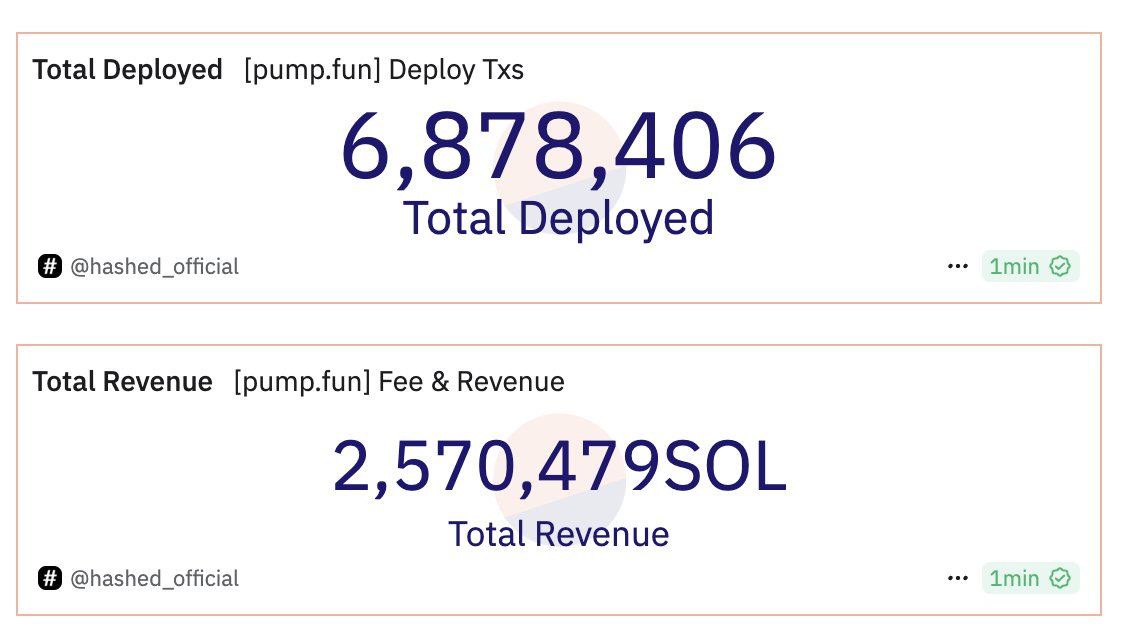Open the Total Revenue card's three-dot menu
The height and width of the screenshot is (642, 1126).
957,578
